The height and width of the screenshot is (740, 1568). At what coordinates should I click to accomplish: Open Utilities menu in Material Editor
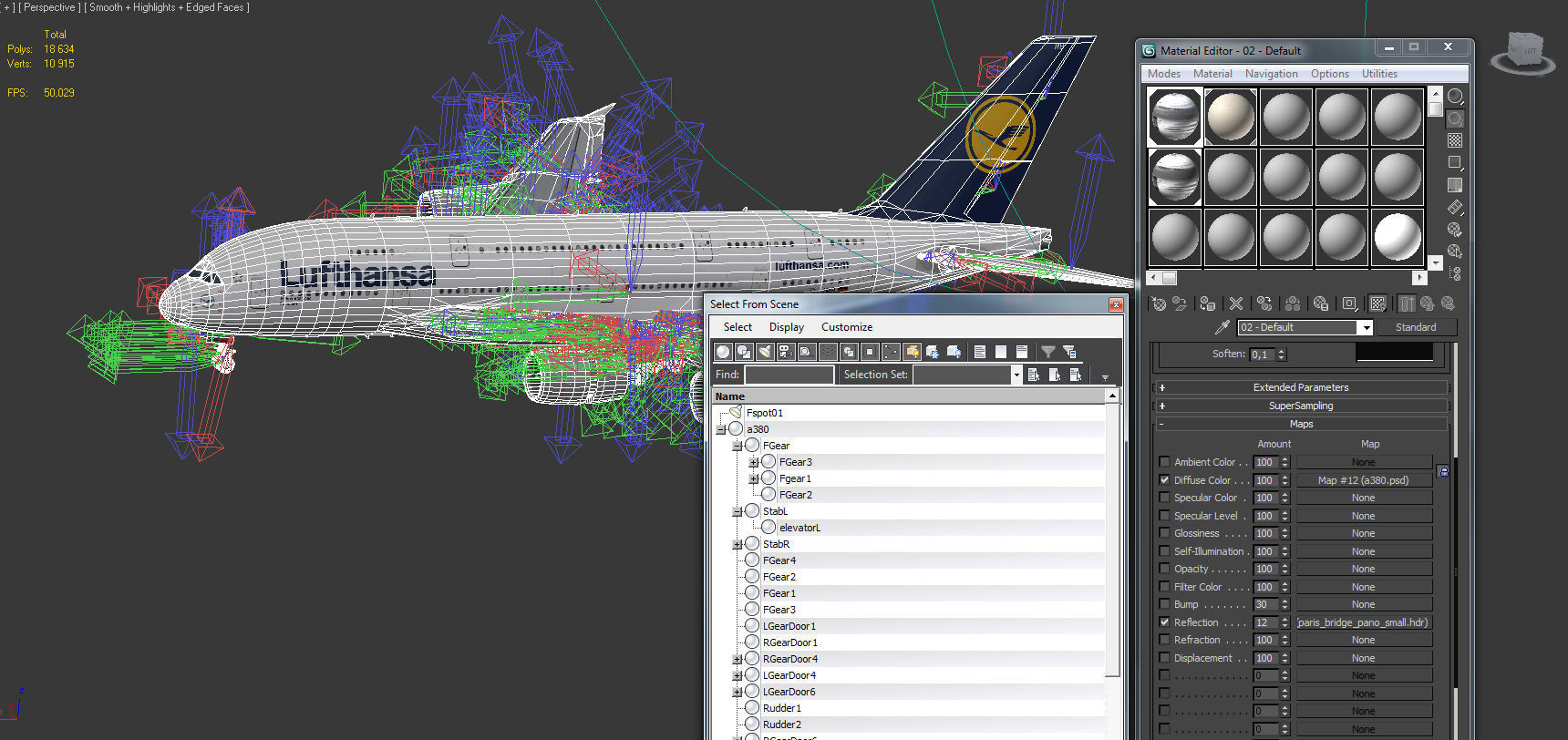pyautogui.click(x=1379, y=74)
